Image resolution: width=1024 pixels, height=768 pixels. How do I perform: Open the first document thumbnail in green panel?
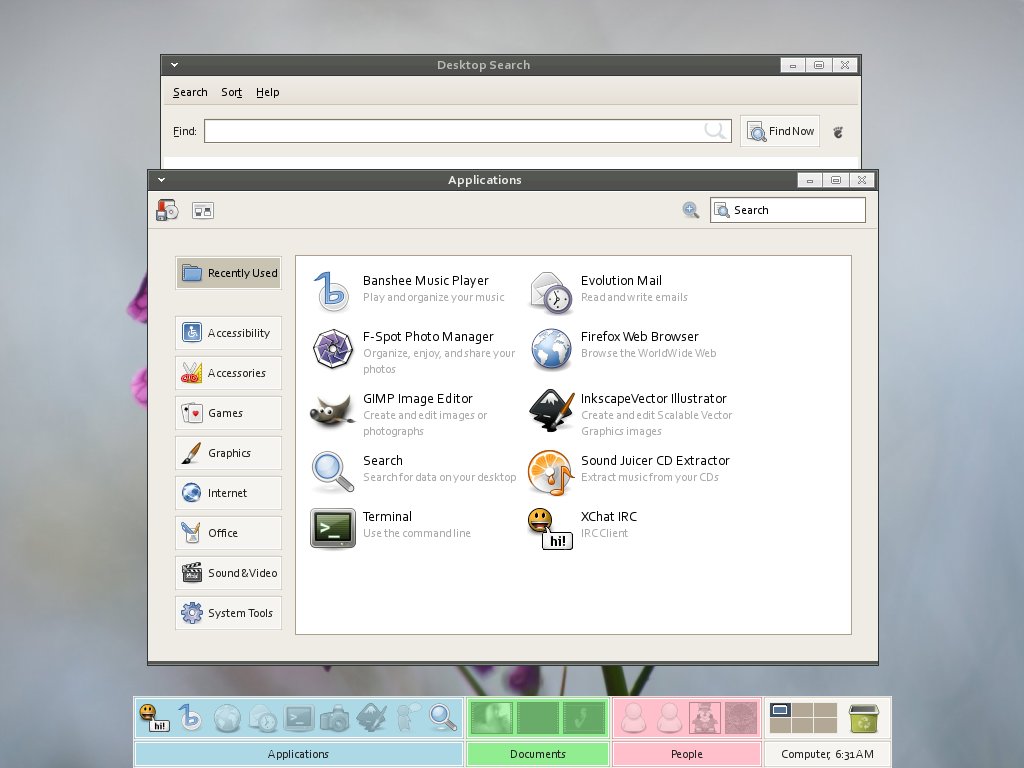492,718
